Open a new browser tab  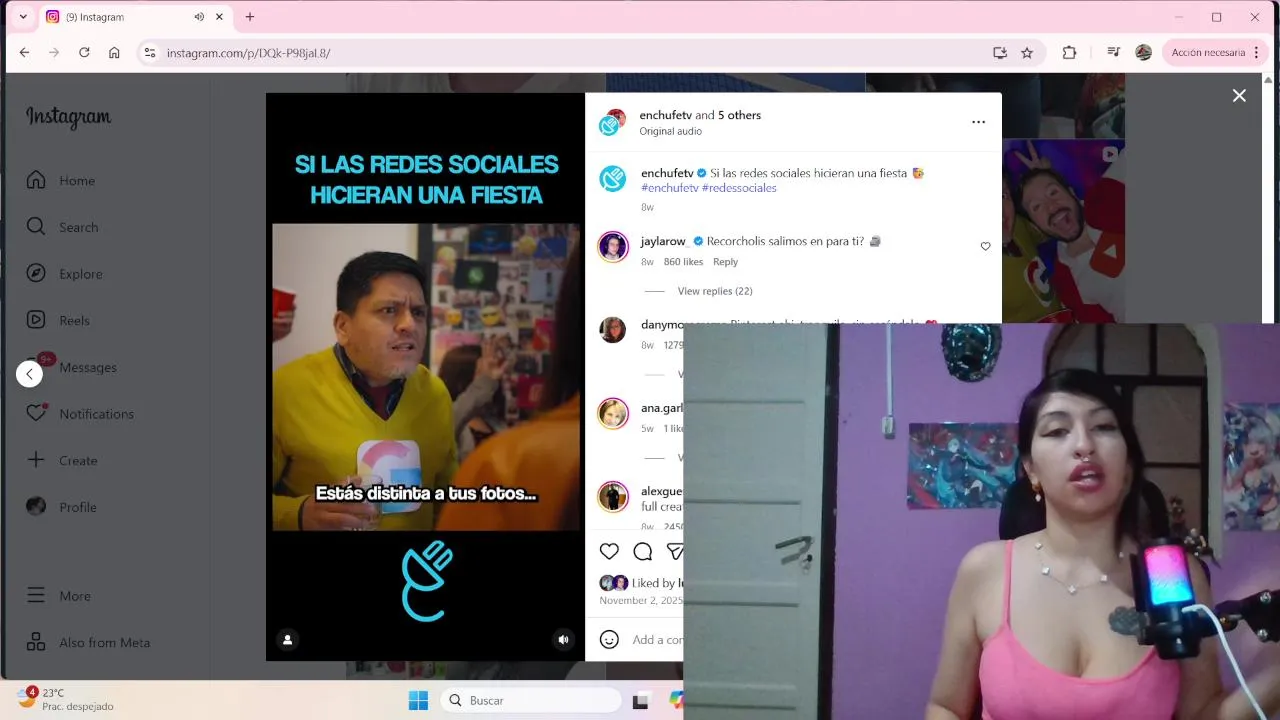[250, 17]
